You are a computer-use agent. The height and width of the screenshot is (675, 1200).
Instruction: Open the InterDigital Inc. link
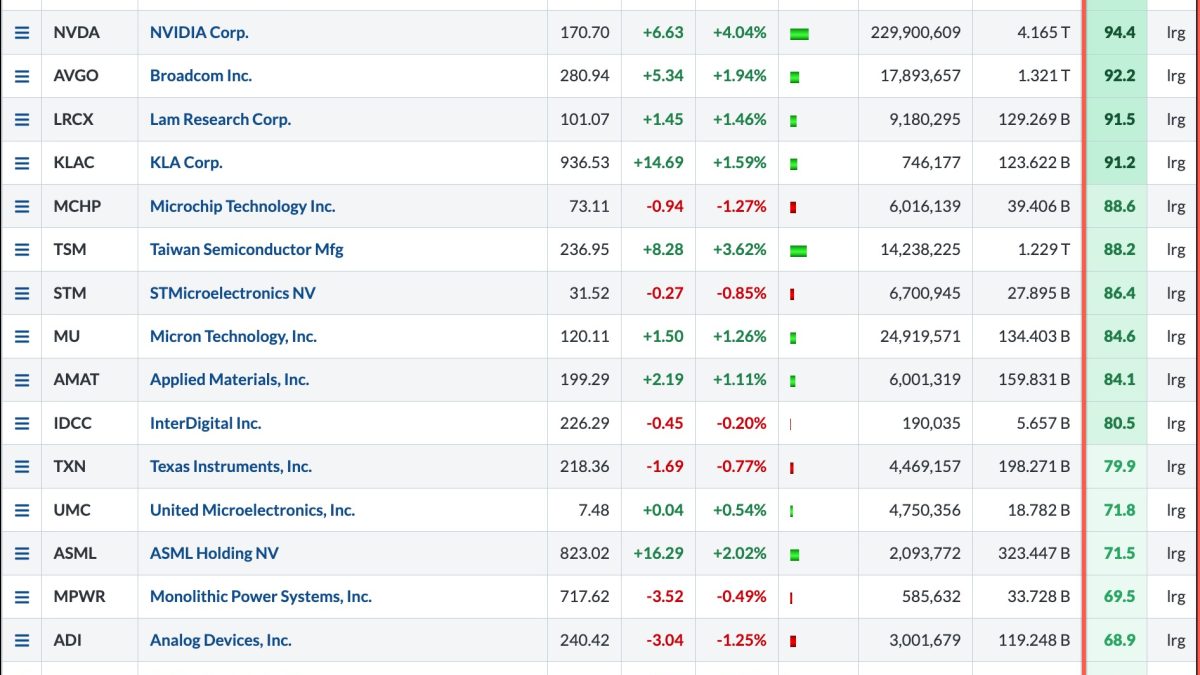[x=205, y=424]
